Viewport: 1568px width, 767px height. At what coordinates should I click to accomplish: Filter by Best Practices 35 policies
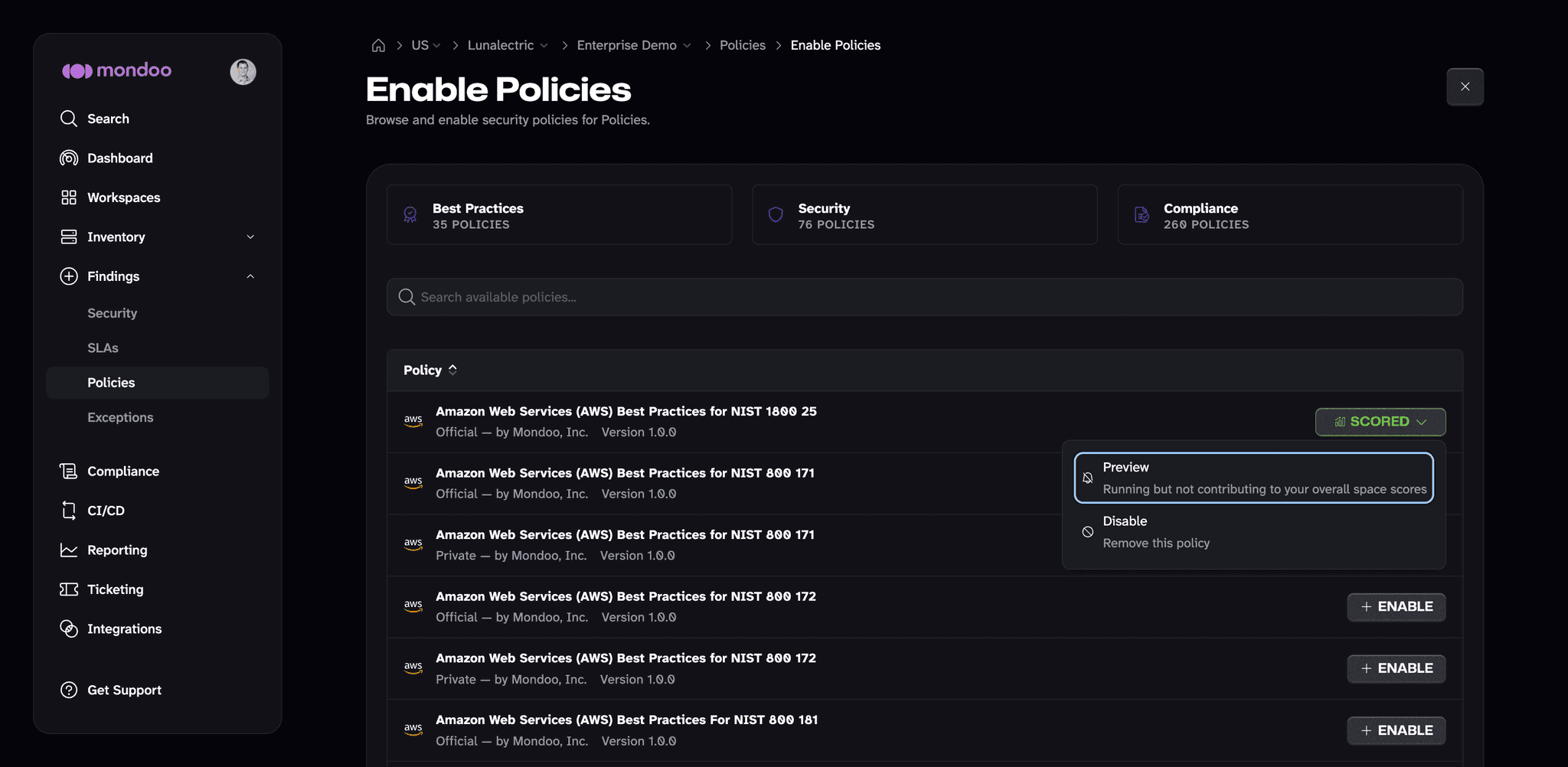point(559,214)
